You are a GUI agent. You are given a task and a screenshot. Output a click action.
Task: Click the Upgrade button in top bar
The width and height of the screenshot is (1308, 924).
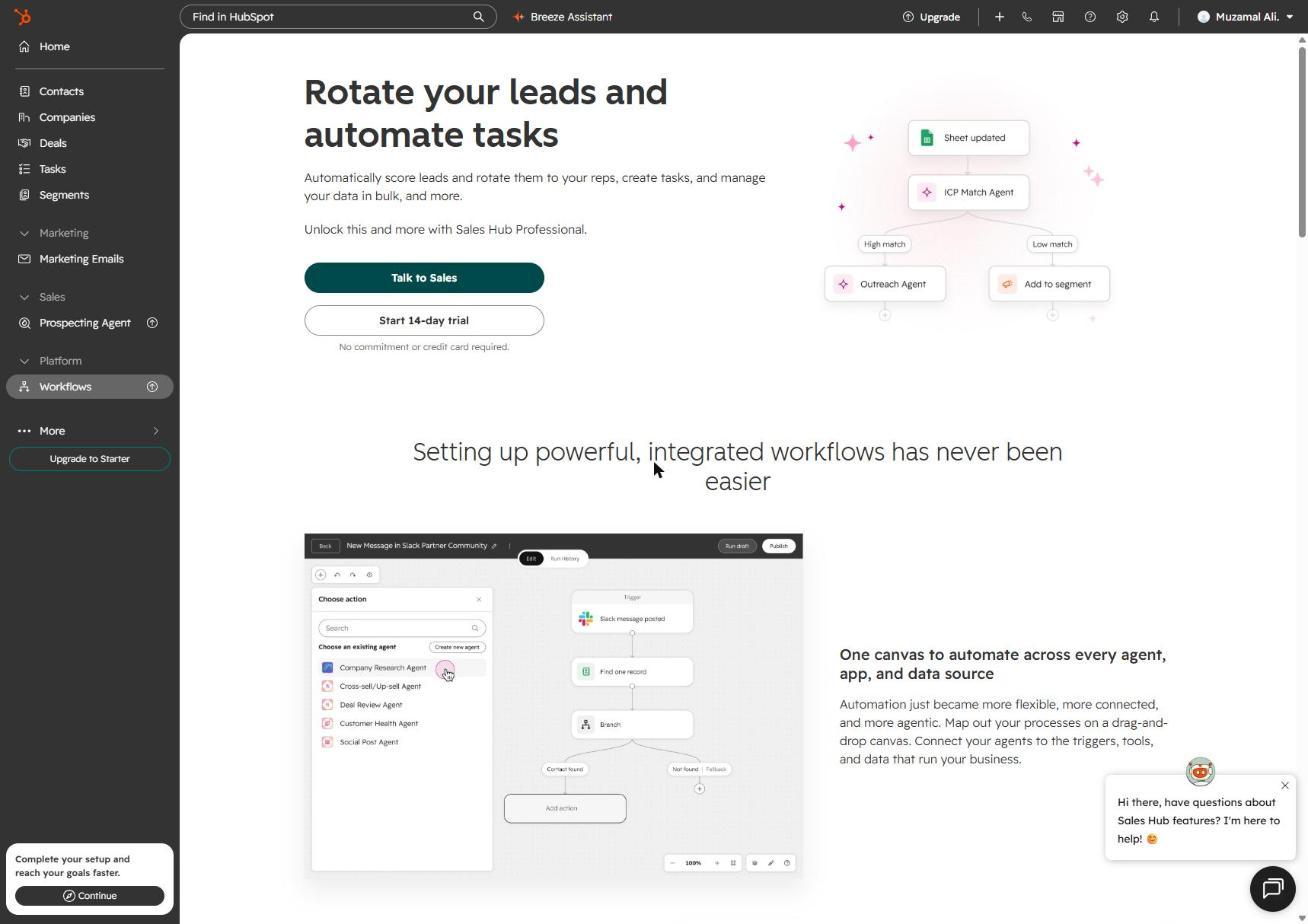[931, 17]
